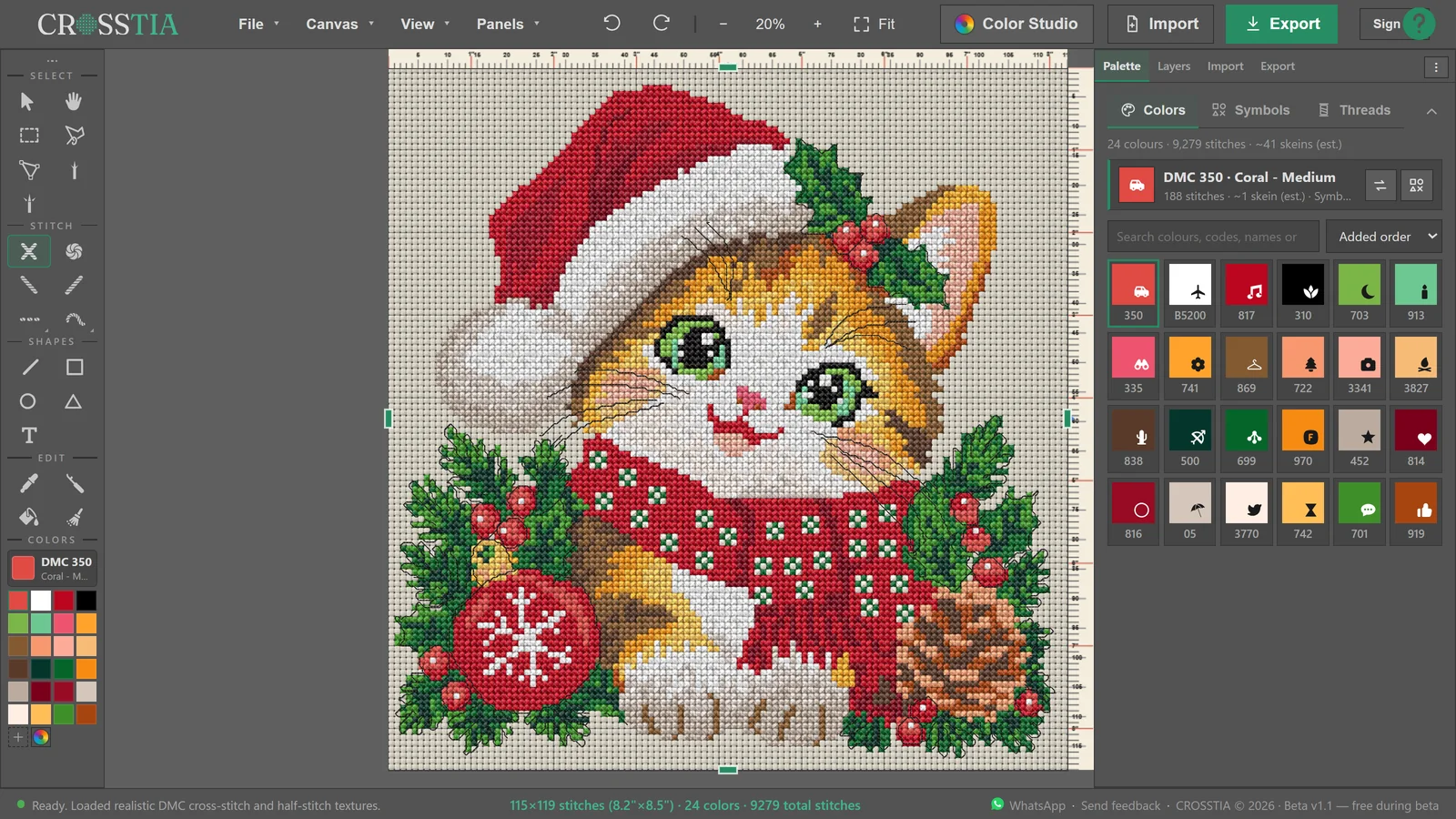The image size is (1456, 819).
Task: Open the View menu
Action: 425,25
